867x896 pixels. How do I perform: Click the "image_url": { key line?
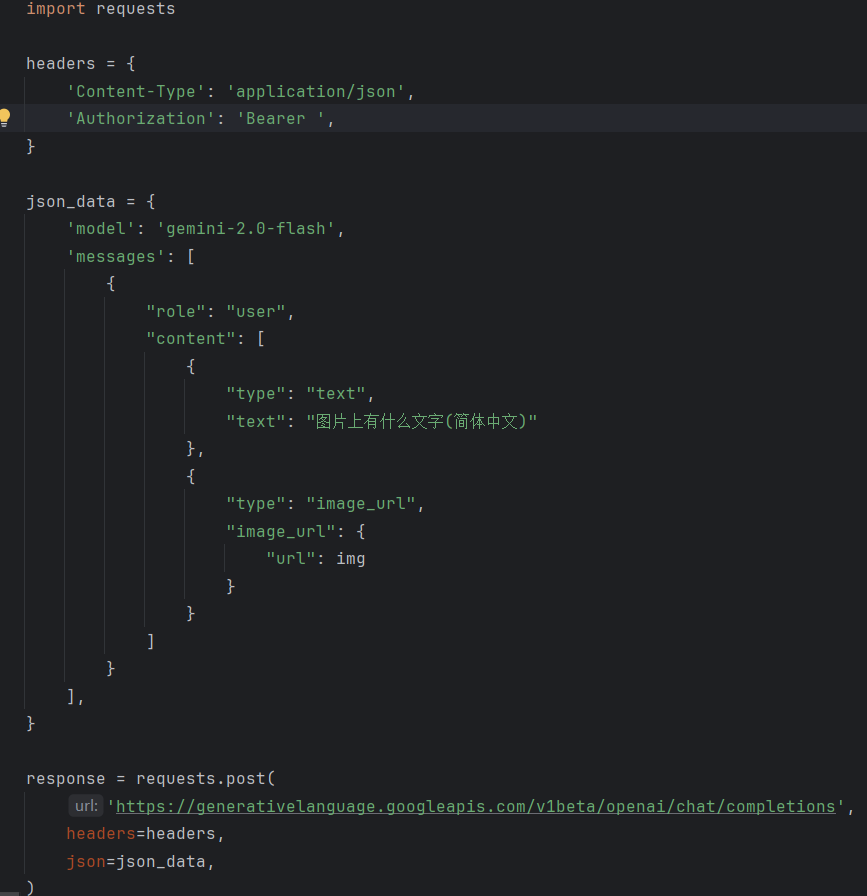(295, 531)
